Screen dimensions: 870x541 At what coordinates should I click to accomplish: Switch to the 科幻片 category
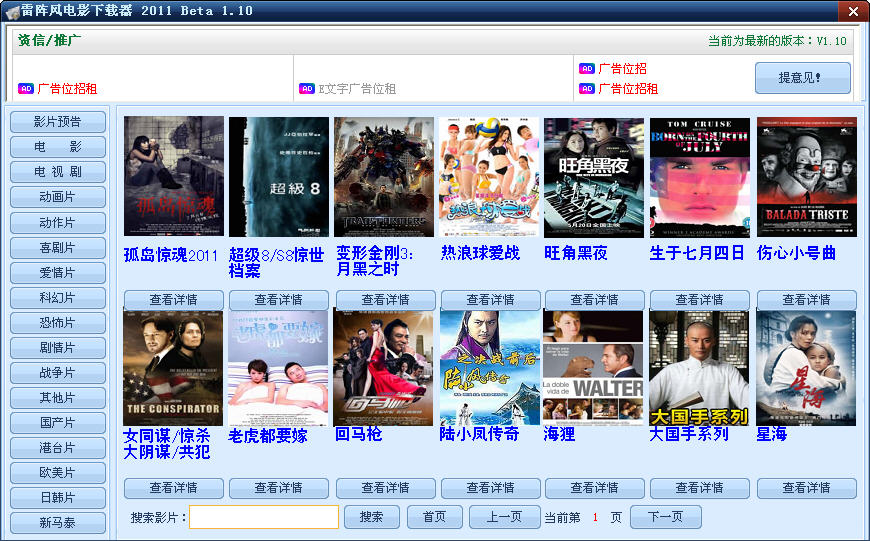[57, 297]
